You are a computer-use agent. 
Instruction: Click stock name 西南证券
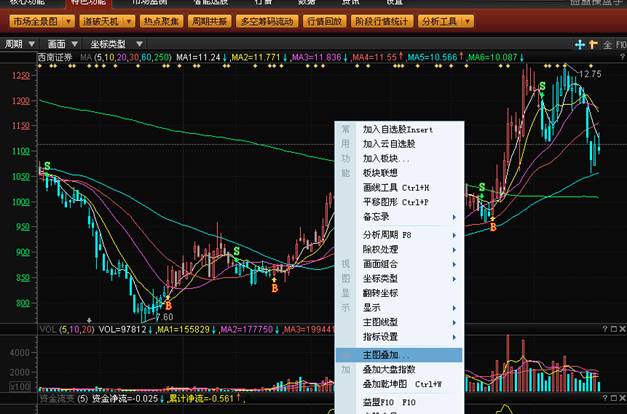click(x=55, y=58)
